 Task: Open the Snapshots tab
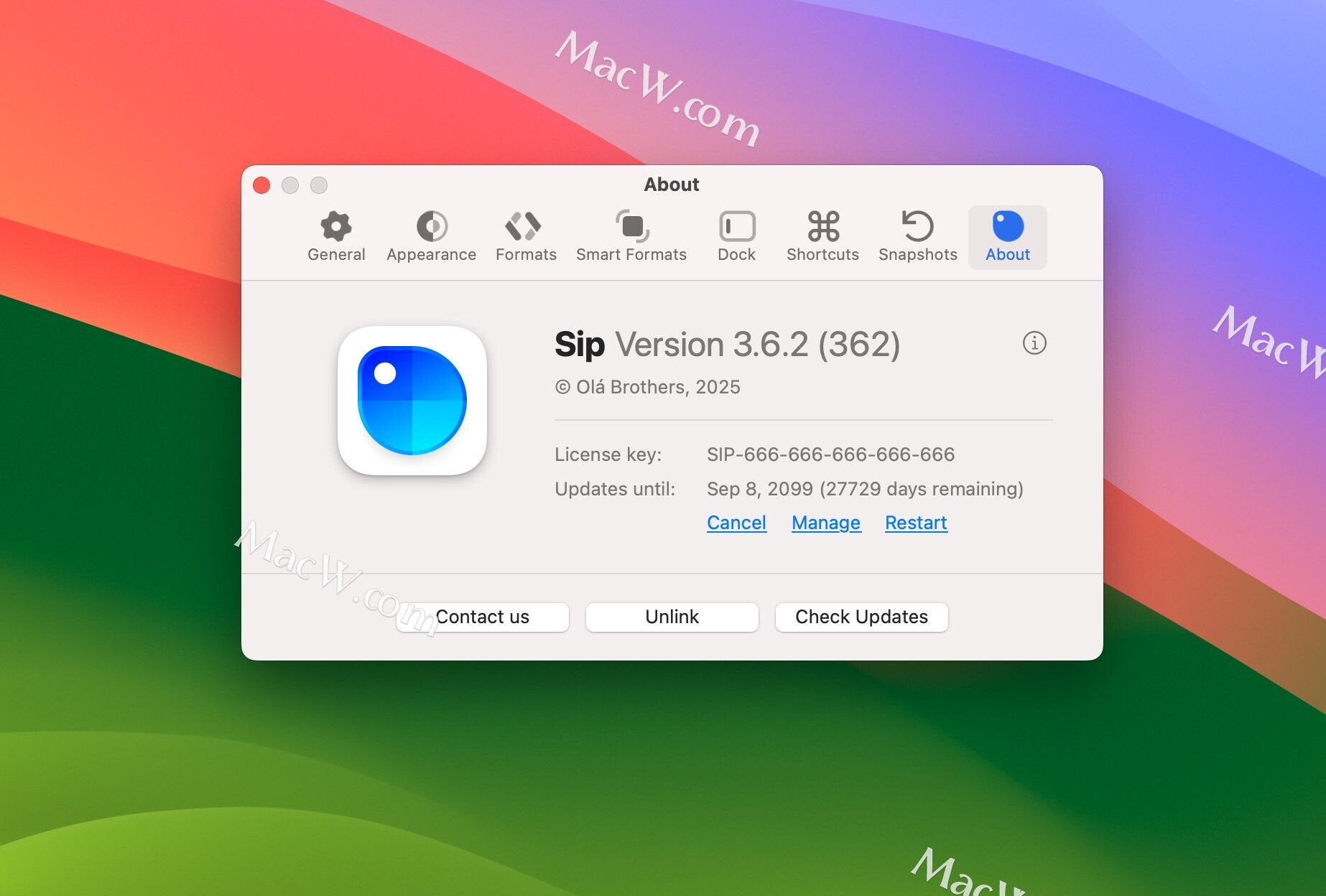click(x=917, y=237)
